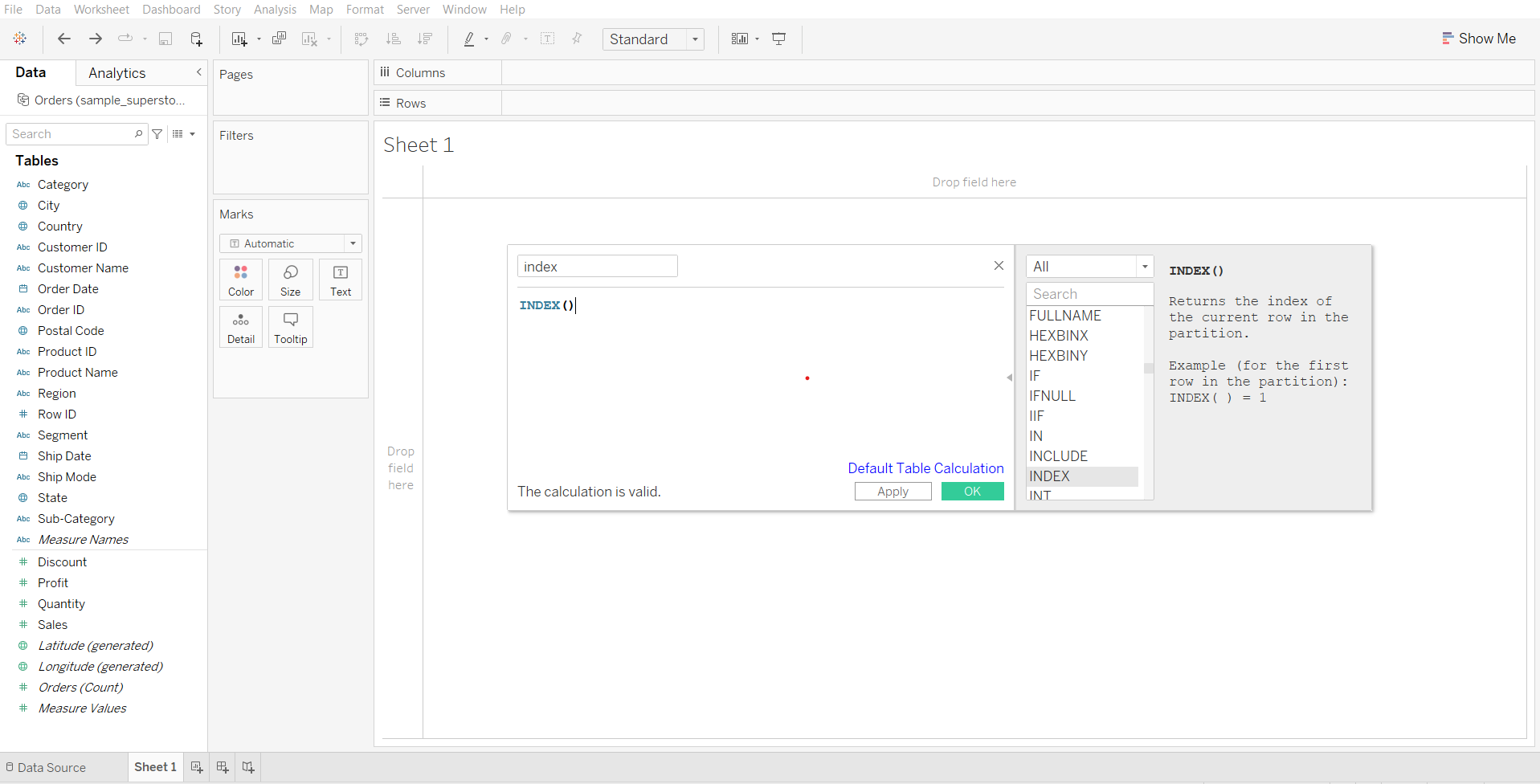Image resolution: width=1540 pixels, height=784 pixels.
Task: Open the Color card in Marks
Action: point(240,280)
